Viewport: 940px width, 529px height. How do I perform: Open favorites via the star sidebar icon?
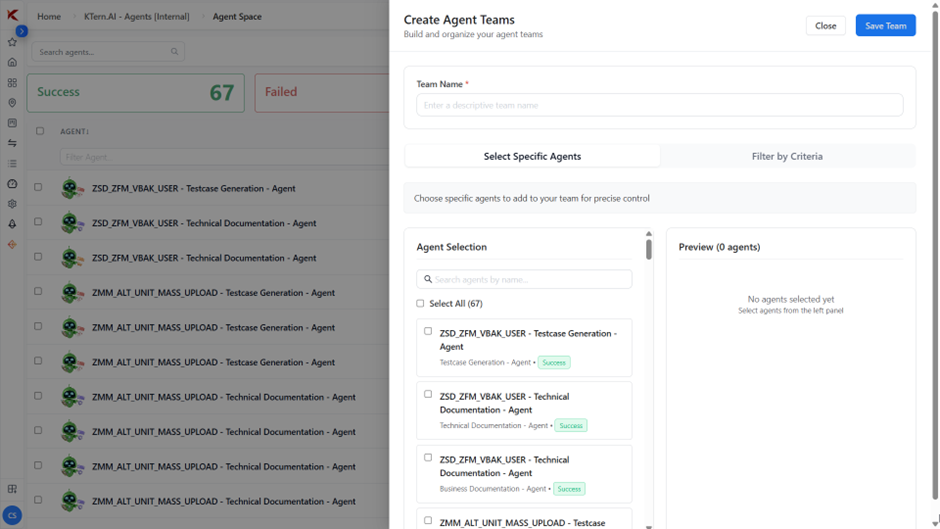coord(12,42)
